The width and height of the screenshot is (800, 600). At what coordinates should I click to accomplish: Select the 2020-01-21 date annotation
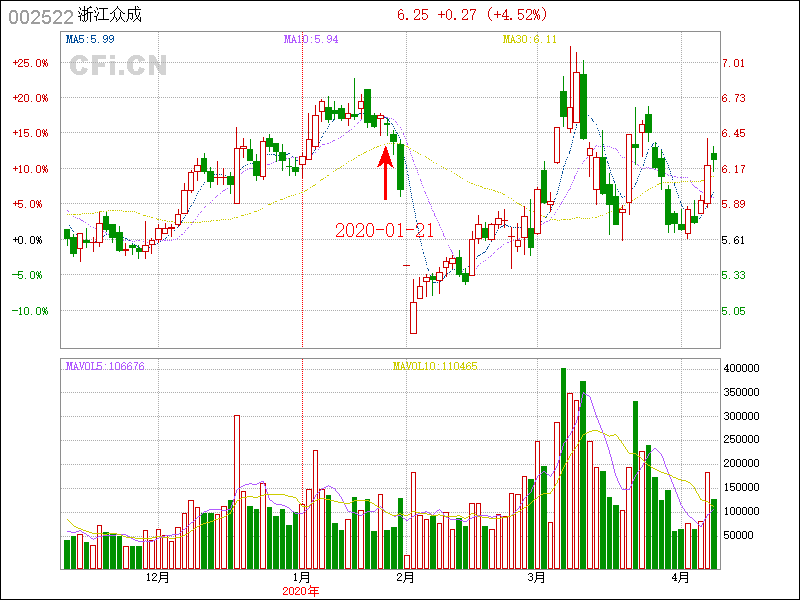(x=384, y=230)
